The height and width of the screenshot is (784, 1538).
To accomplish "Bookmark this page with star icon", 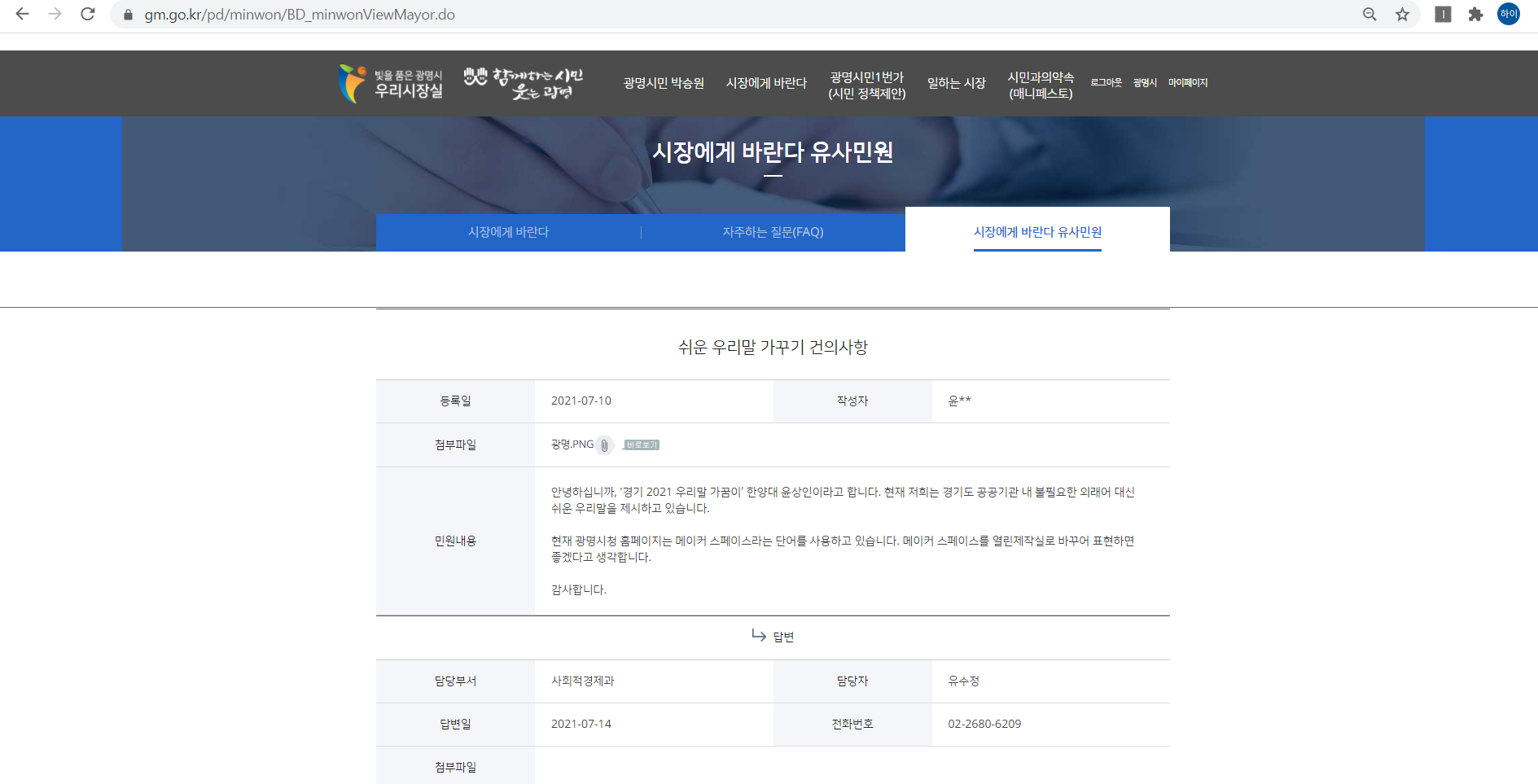I will pyautogui.click(x=1402, y=15).
